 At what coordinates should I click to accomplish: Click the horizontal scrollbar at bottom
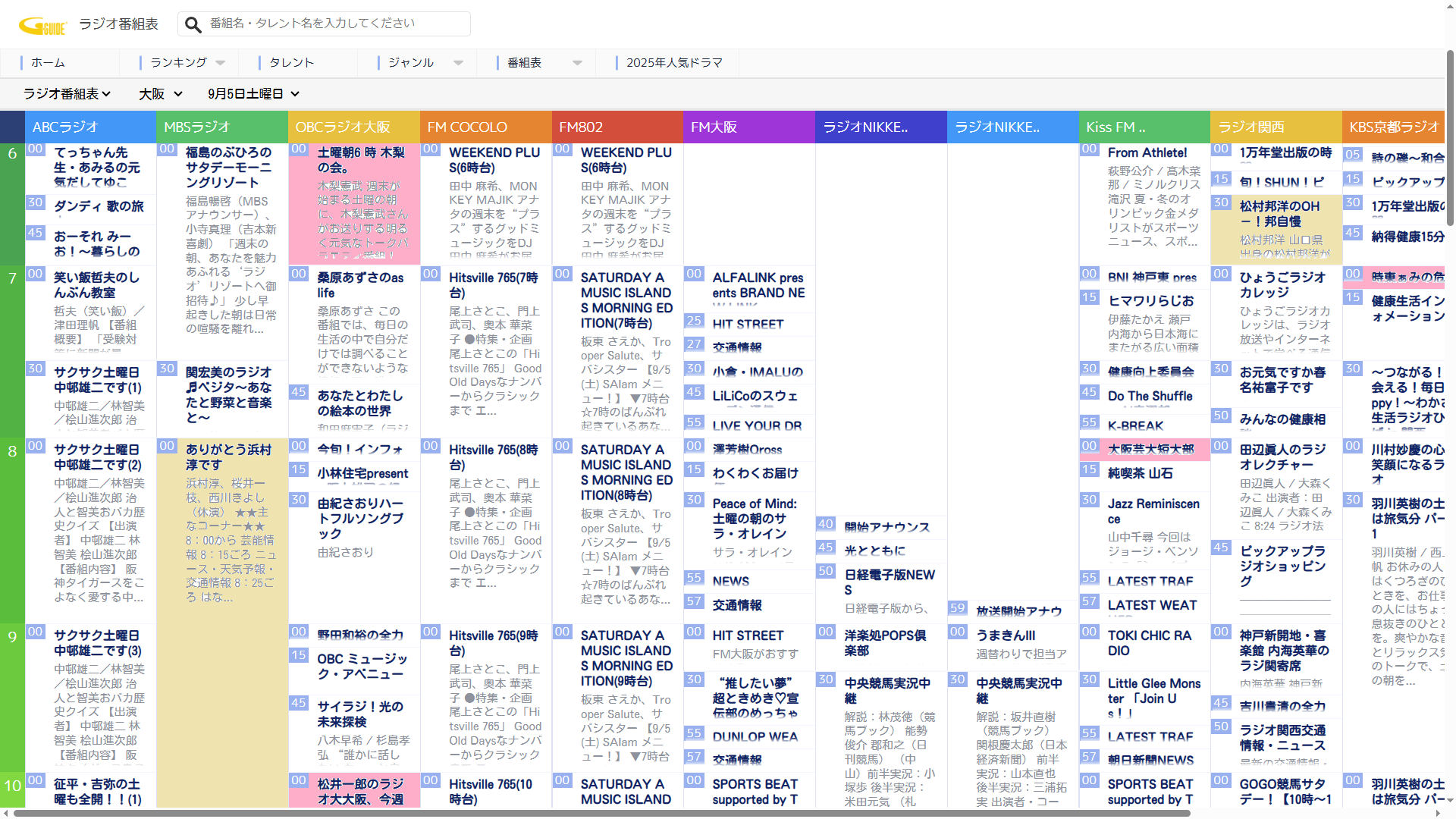click(601, 814)
